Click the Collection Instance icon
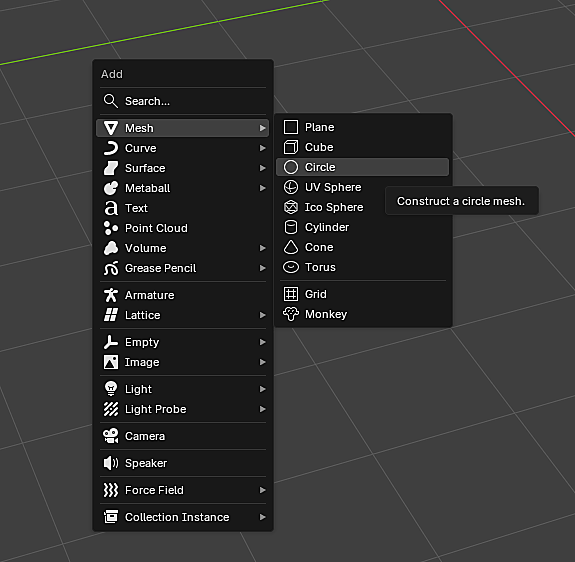The image size is (575, 562). coord(111,517)
